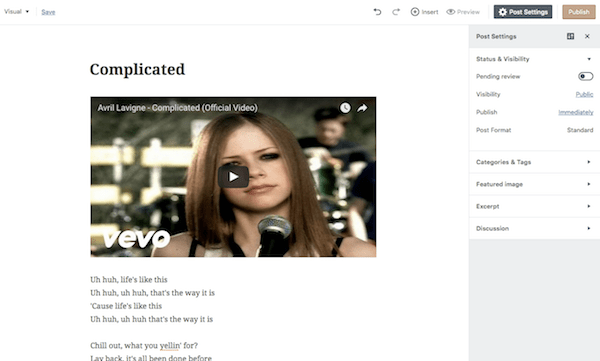Collapse the Status & Visibility section
Viewport: 600px width, 361px height.
click(x=534, y=59)
